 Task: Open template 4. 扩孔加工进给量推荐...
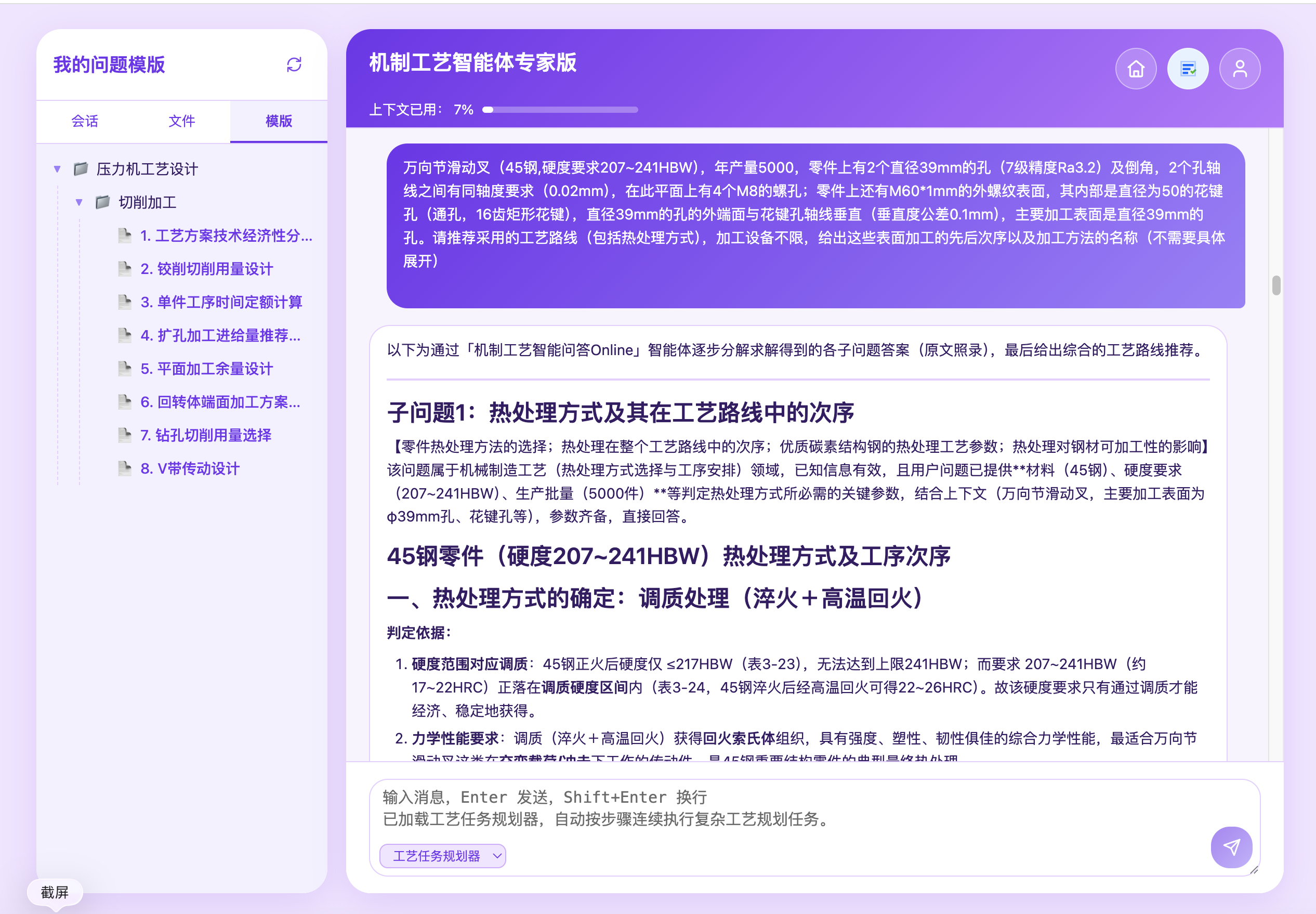pyautogui.click(x=220, y=335)
